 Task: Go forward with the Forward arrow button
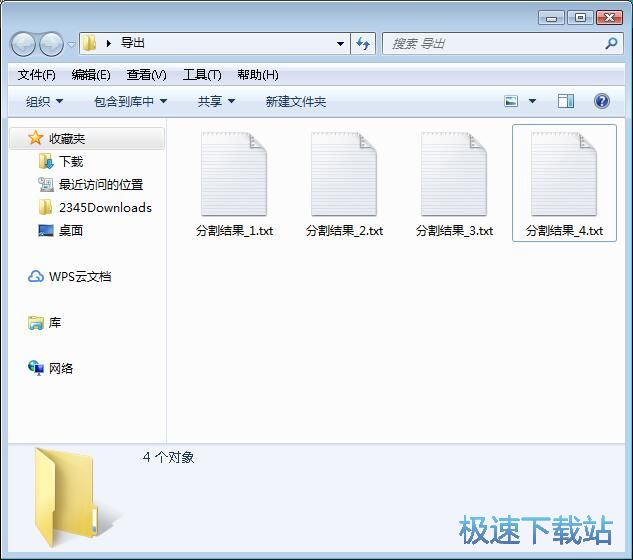coord(51,44)
